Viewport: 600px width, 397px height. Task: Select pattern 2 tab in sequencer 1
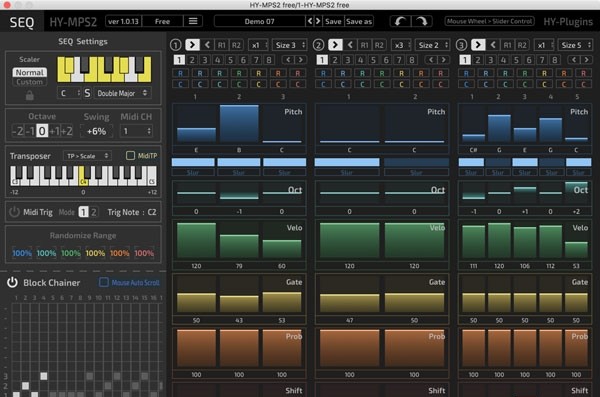(192, 60)
